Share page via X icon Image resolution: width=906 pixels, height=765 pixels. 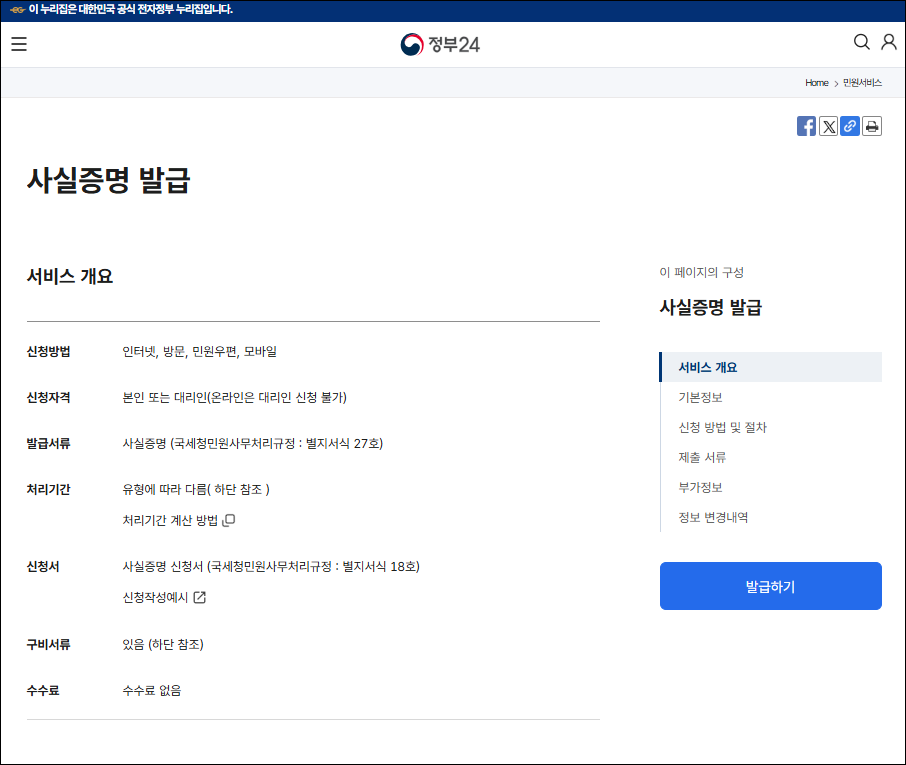[x=828, y=126]
